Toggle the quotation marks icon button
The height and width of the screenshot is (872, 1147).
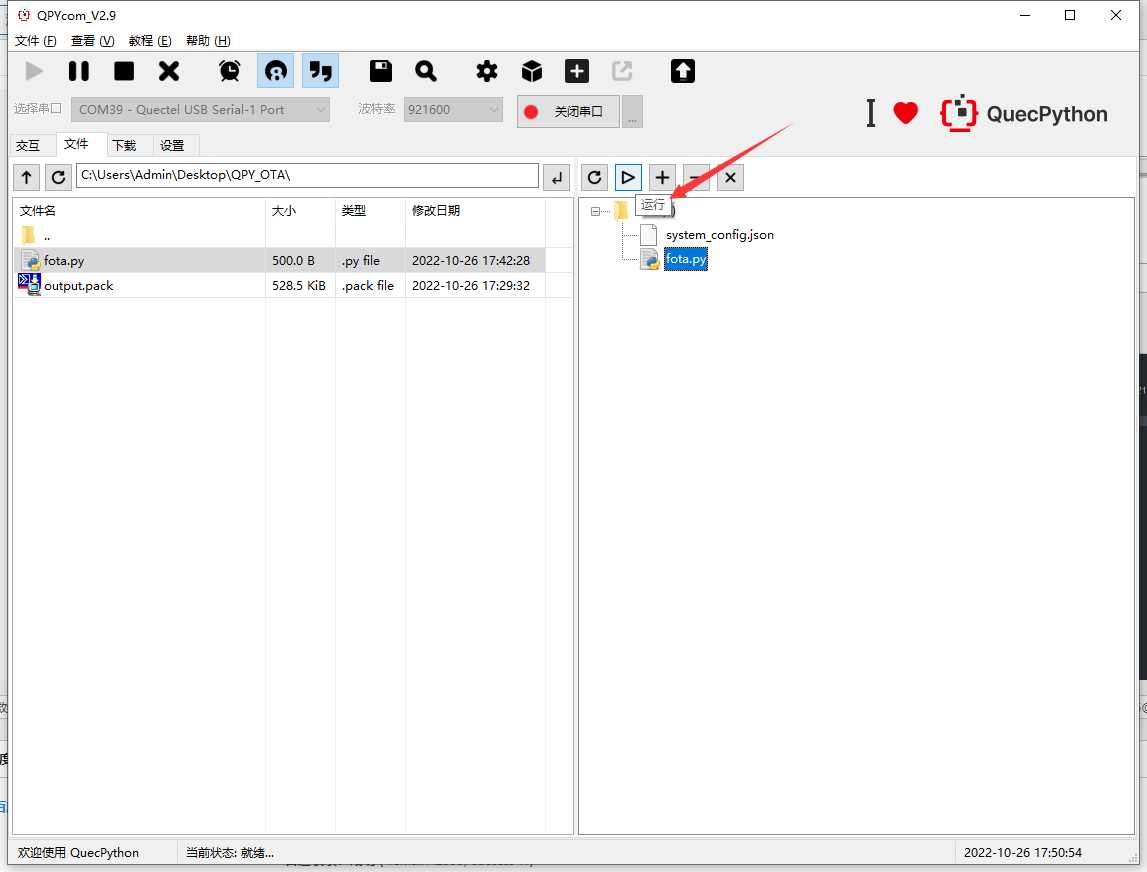[320, 71]
